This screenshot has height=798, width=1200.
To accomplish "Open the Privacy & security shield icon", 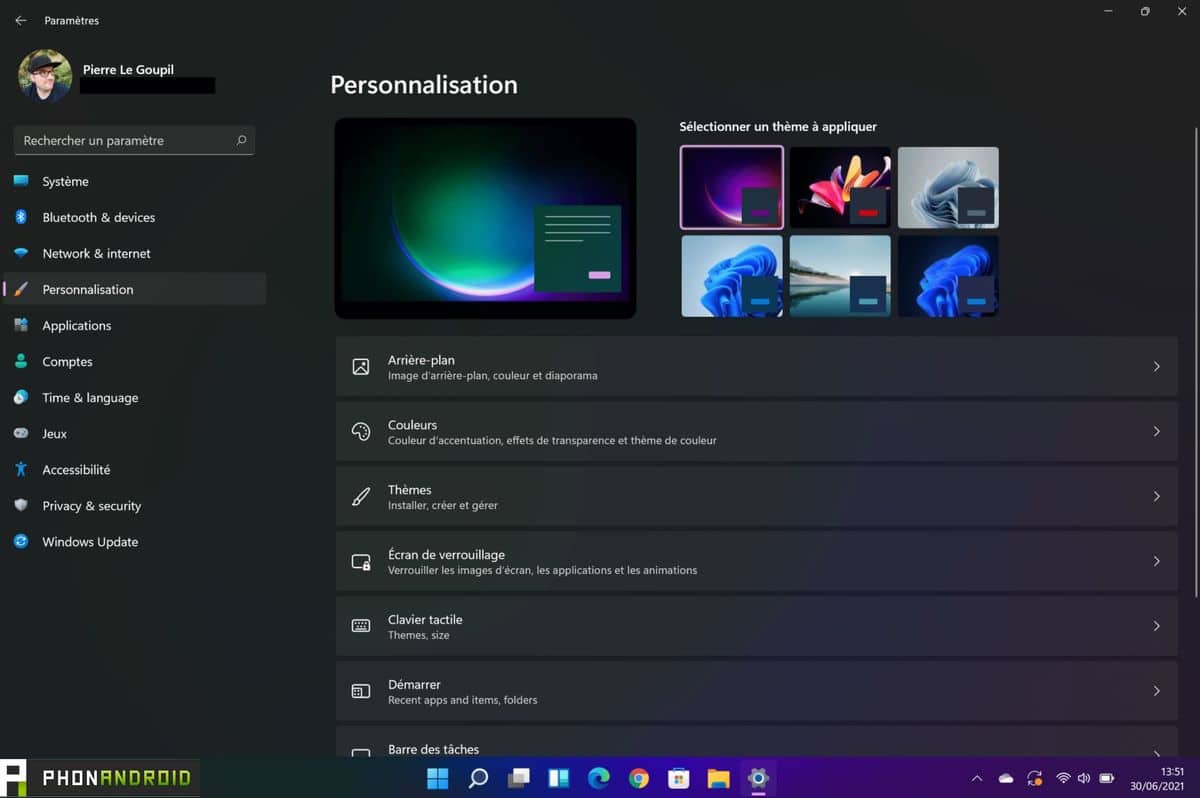I will (x=21, y=505).
